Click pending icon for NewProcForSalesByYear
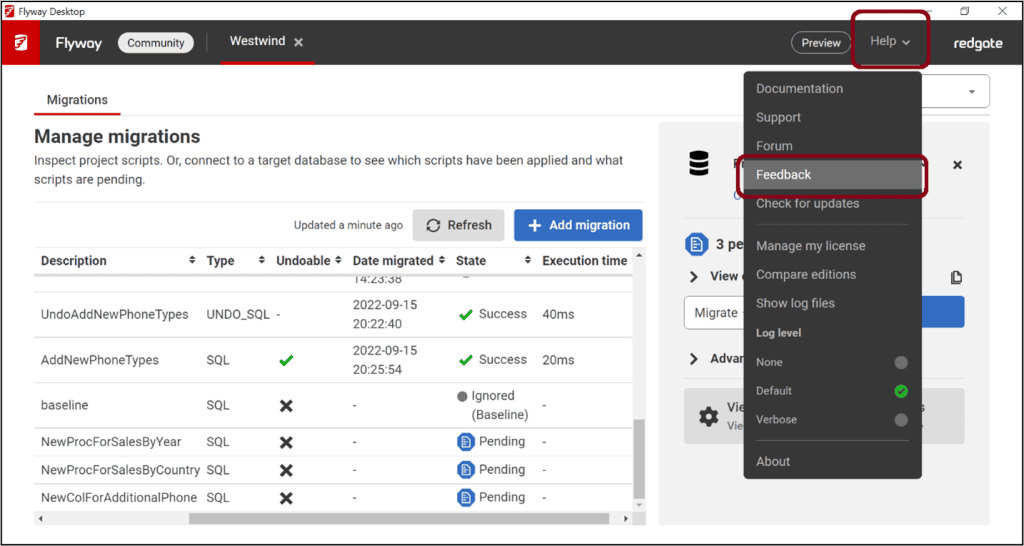 465,441
